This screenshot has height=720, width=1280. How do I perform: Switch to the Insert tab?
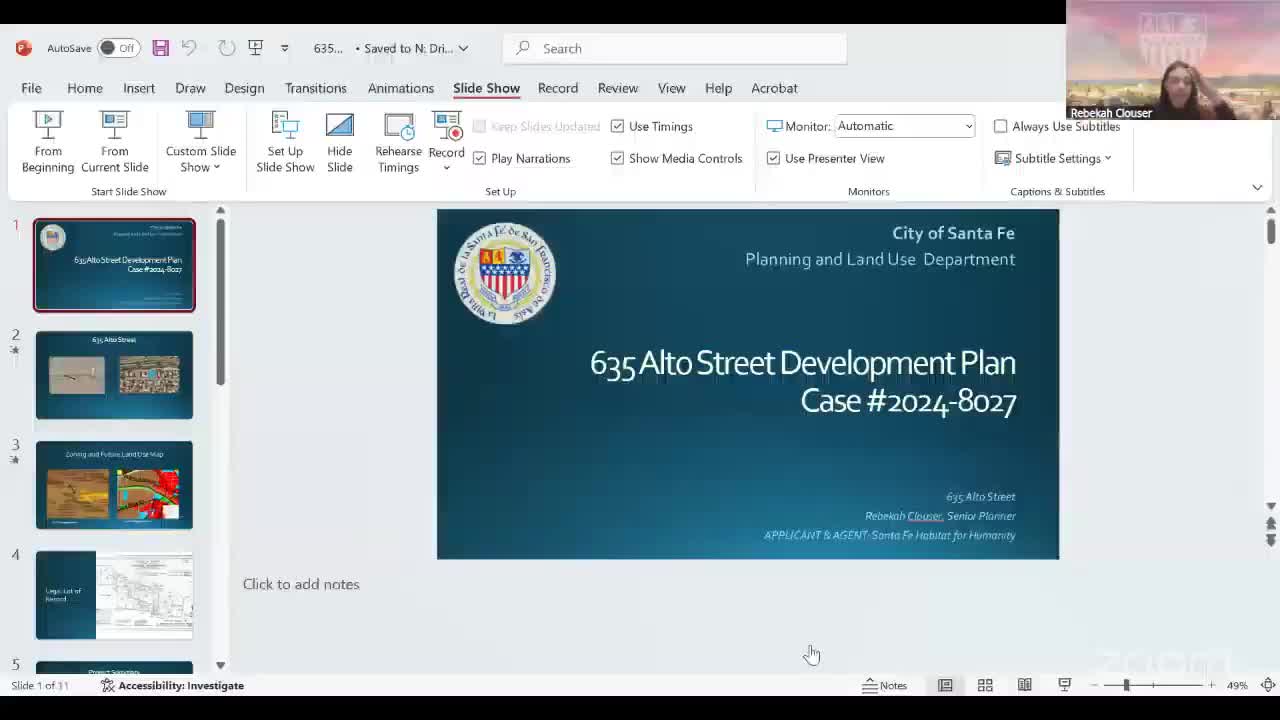139,88
